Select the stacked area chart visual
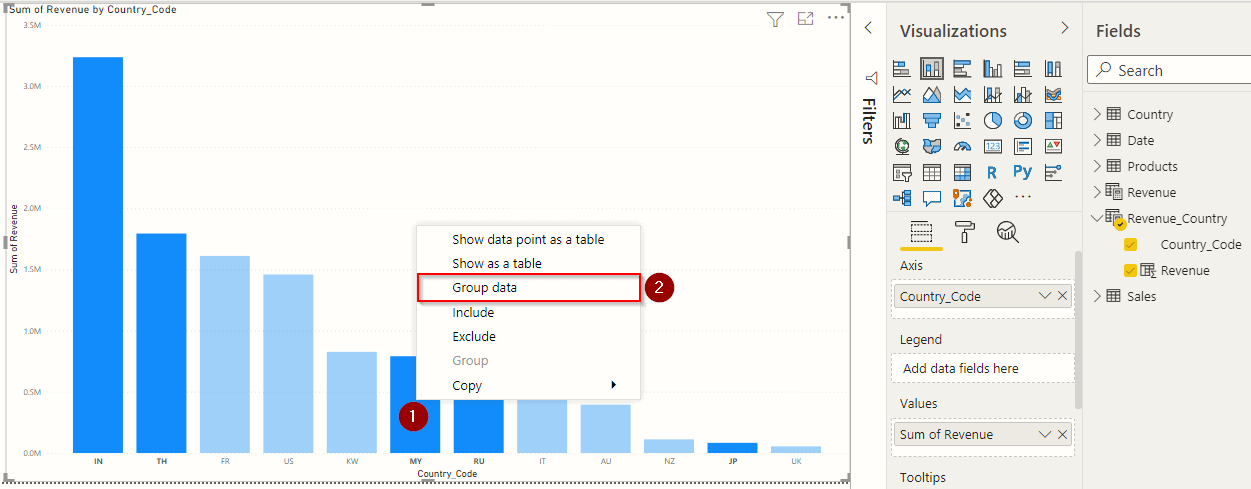The height and width of the screenshot is (489, 1251). (962, 95)
